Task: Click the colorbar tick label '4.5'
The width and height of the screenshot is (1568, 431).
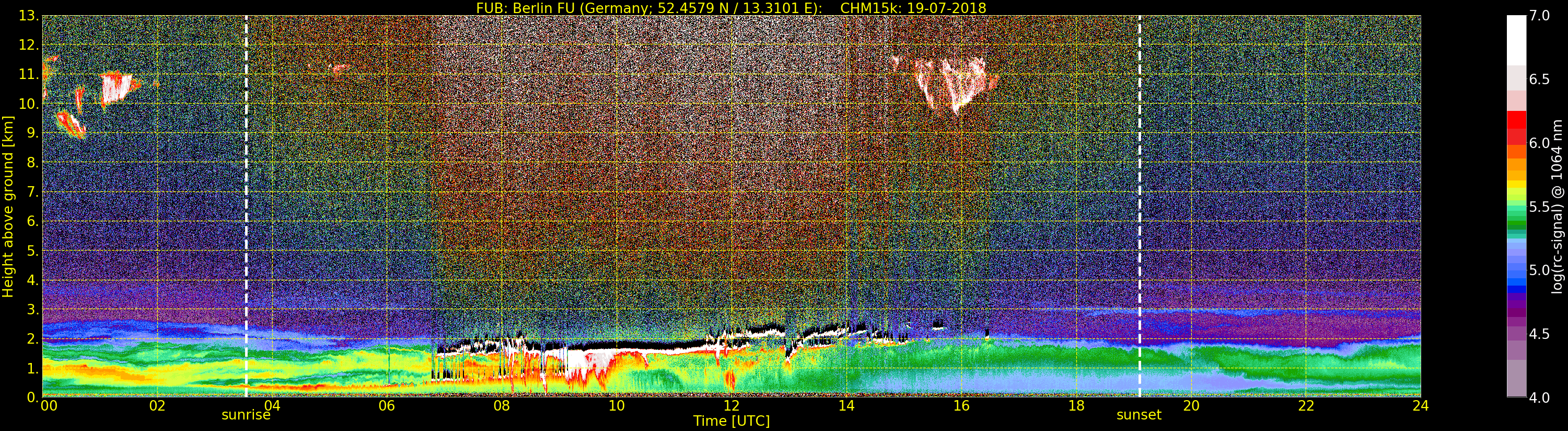Action: [1539, 334]
